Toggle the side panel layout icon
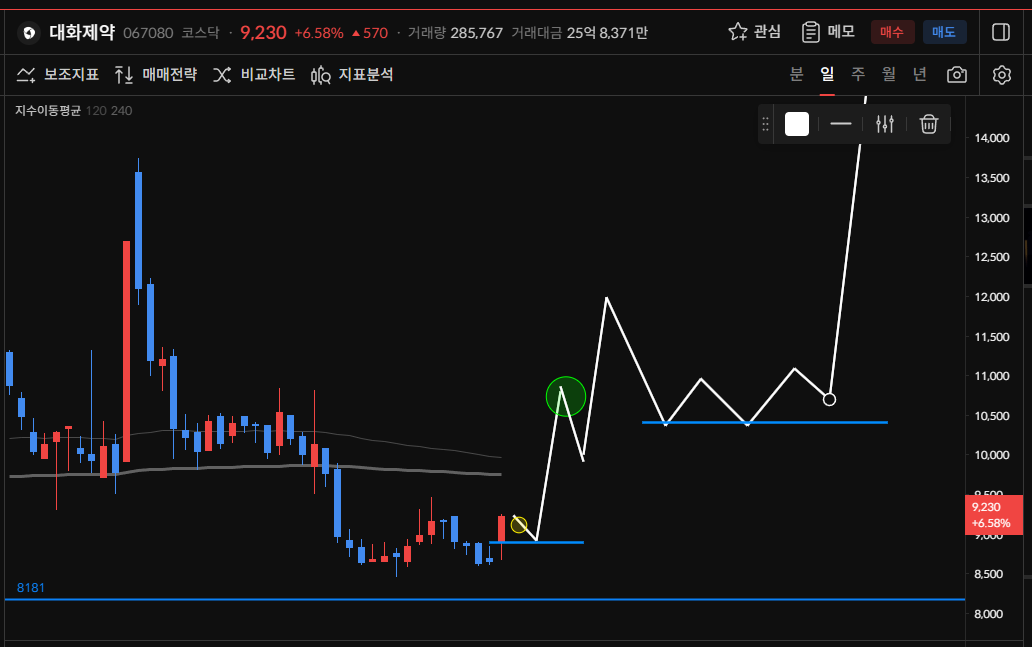 click(1000, 32)
